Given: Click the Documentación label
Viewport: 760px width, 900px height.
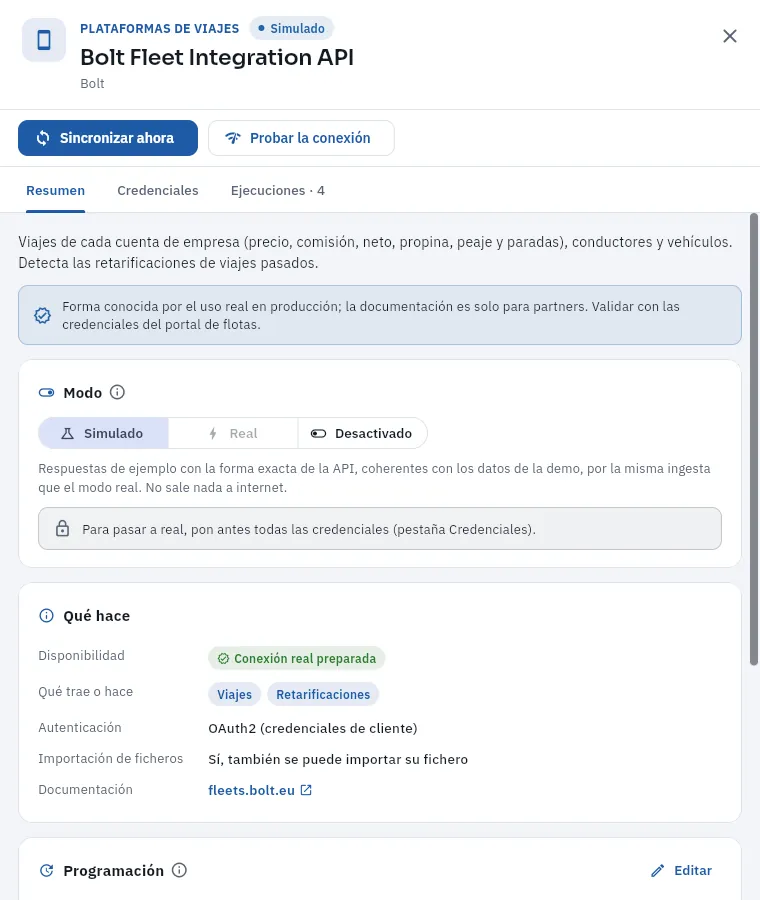Looking at the screenshot, I should click(x=86, y=790).
